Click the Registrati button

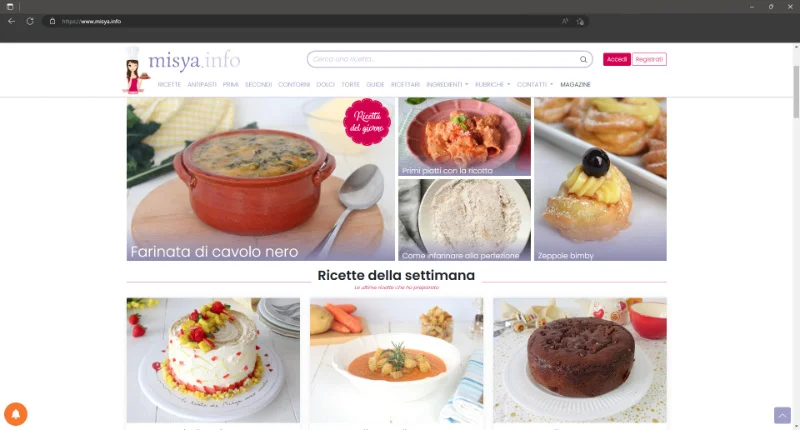click(x=649, y=59)
